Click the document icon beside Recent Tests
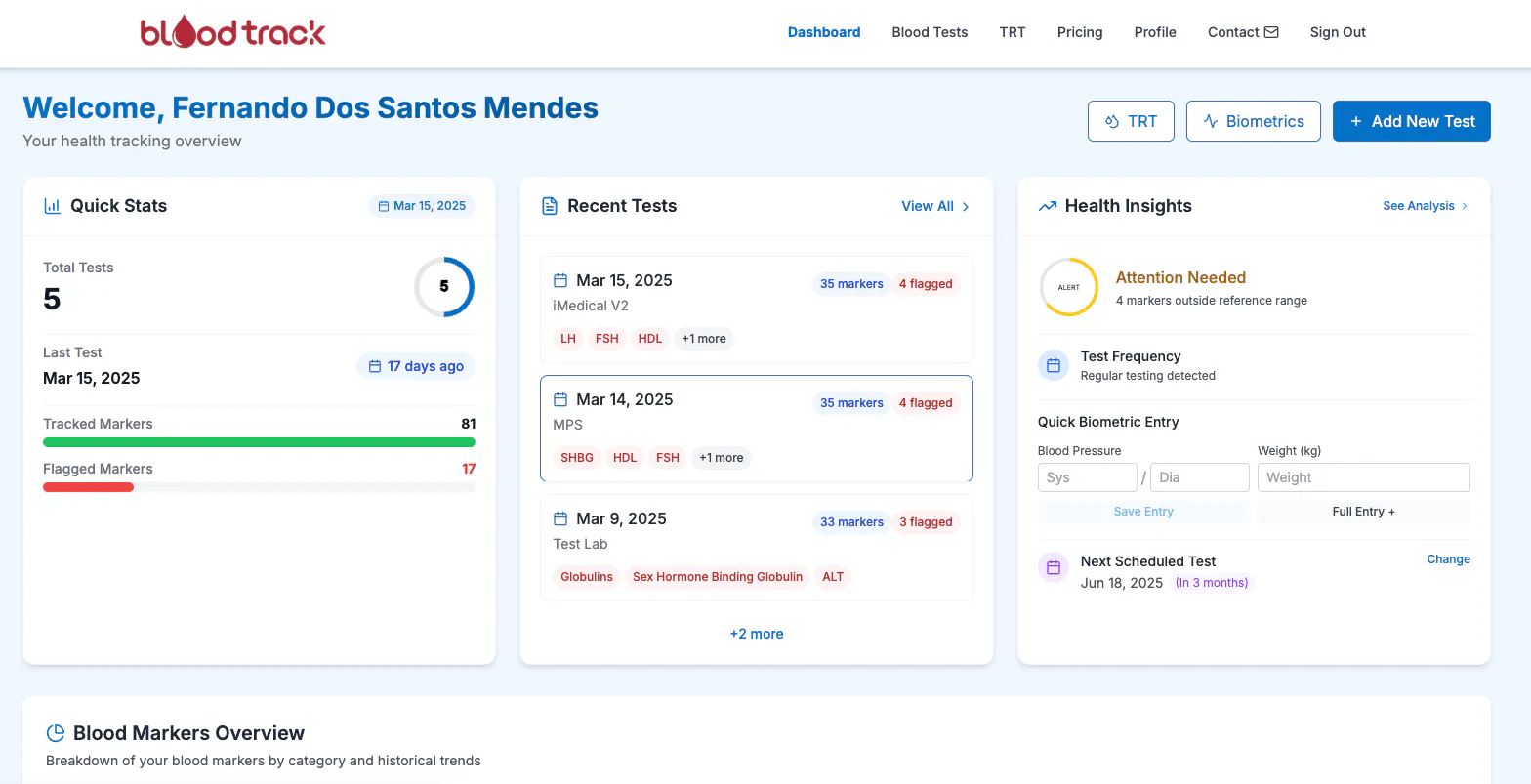 click(x=550, y=206)
